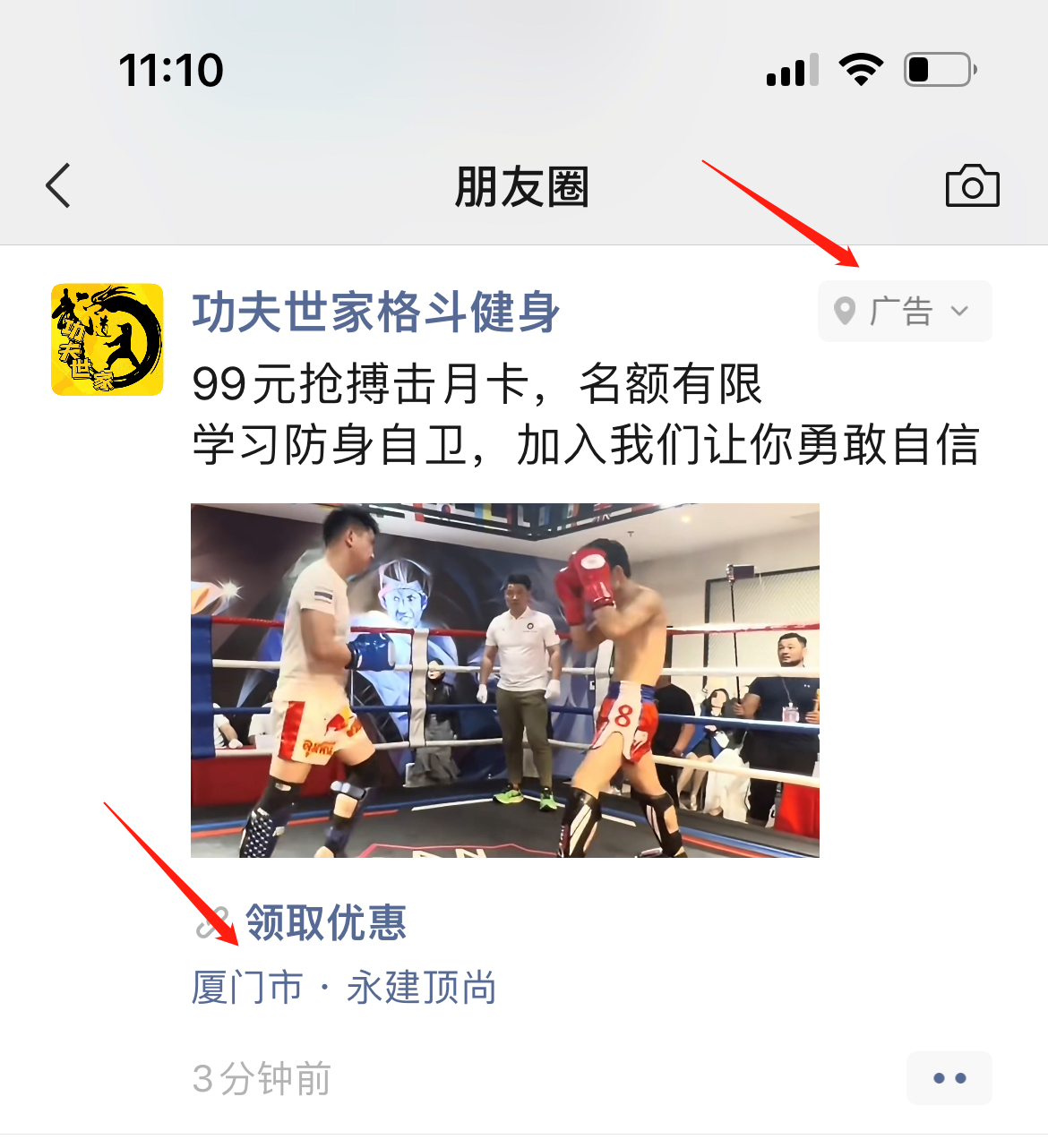This screenshot has height=1148, width=1048.
Task: Tap the Wi-Fi status icon
Action: 861,69
